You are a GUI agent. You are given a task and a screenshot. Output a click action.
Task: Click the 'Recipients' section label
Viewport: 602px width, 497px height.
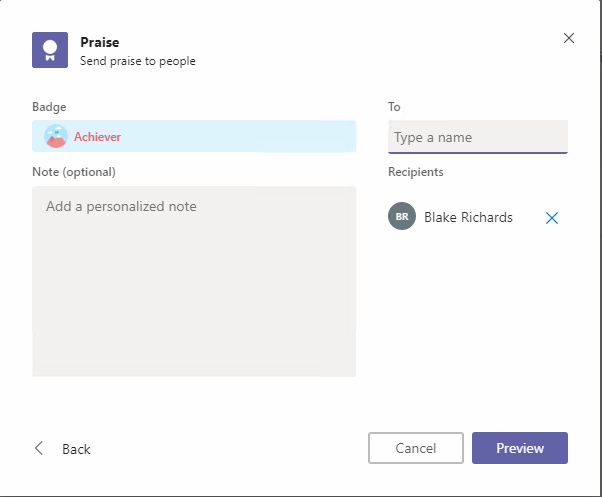tap(416, 172)
